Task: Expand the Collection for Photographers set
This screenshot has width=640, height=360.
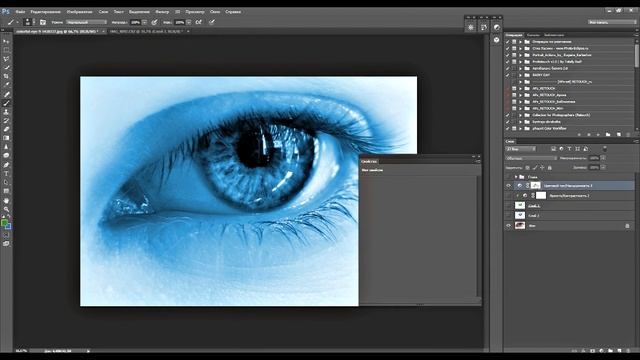Action: click(x=520, y=115)
